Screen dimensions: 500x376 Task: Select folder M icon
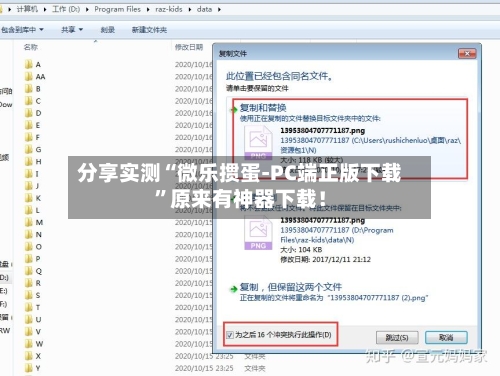[29, 222]
